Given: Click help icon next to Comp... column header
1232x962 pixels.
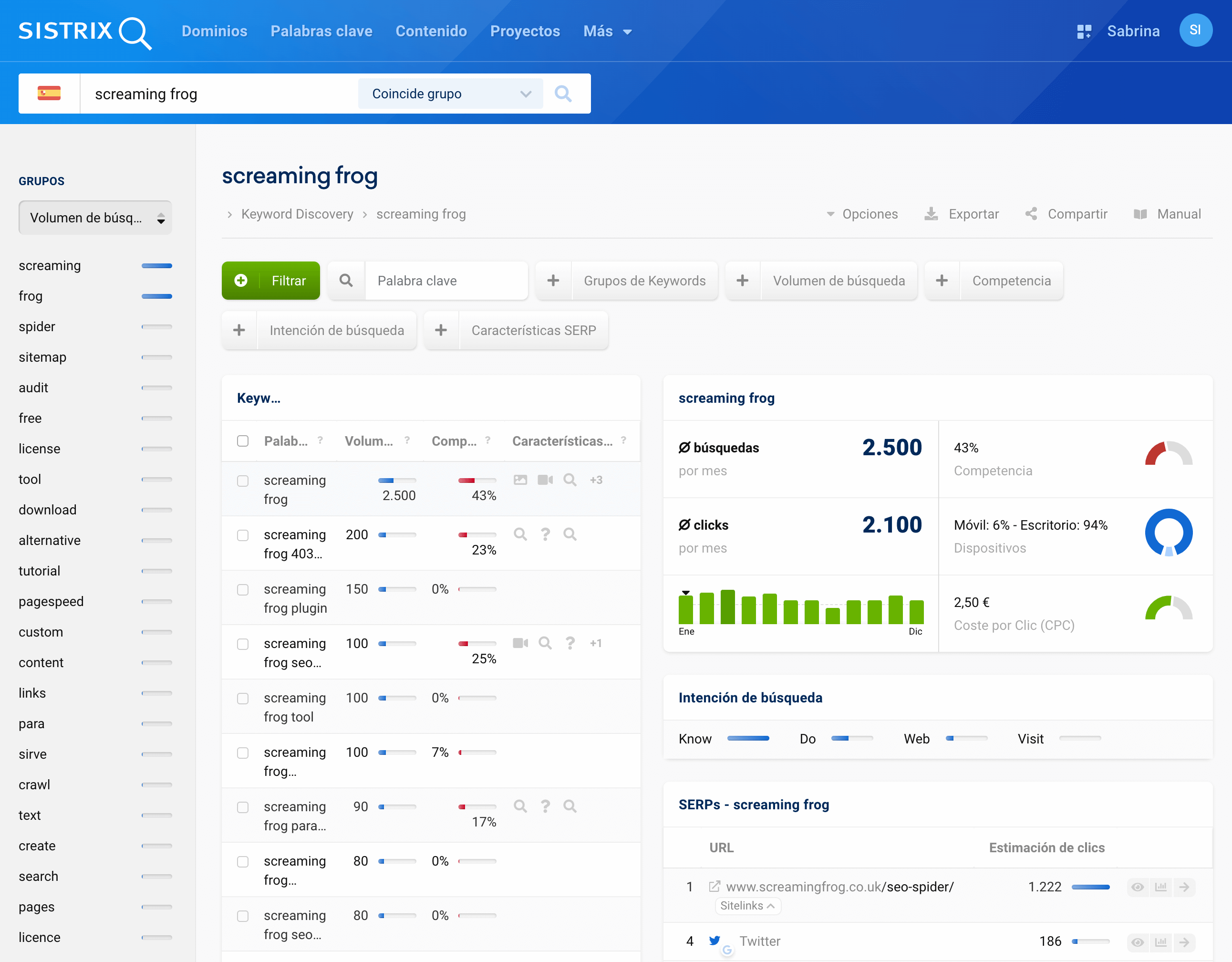Looking at the screenshot, I should coord(487,440).
